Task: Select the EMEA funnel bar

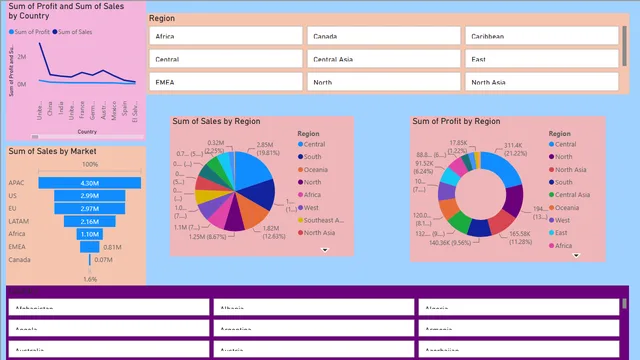Action: pos(90,247)
